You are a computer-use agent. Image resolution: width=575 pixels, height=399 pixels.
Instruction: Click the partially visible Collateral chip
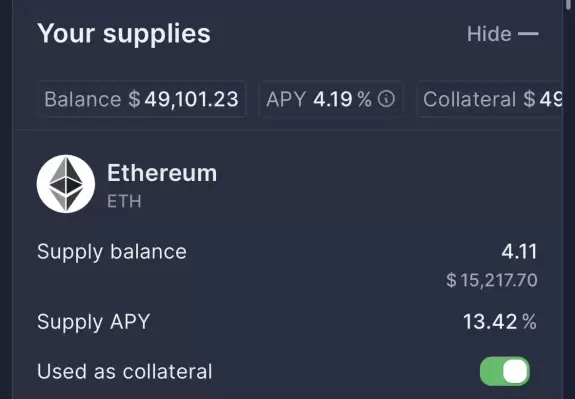click(489, 99)
